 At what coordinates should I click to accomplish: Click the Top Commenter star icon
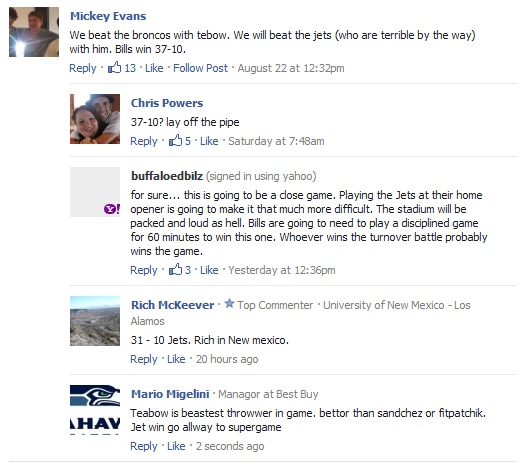229,304
